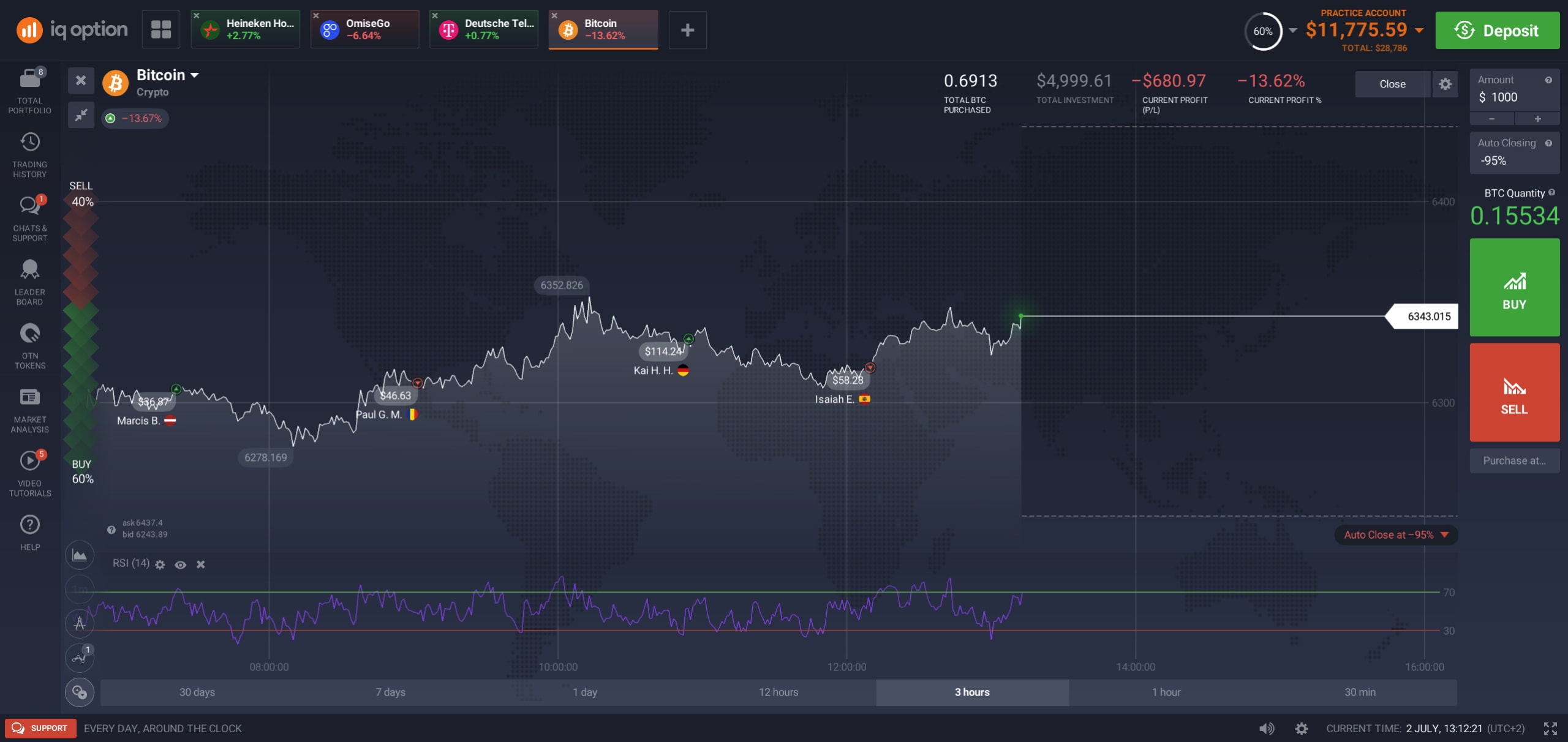This screenshot has height=742, width=1568.
Task: Close the Deutsche Telekom tab
Action: click(435, 16)
